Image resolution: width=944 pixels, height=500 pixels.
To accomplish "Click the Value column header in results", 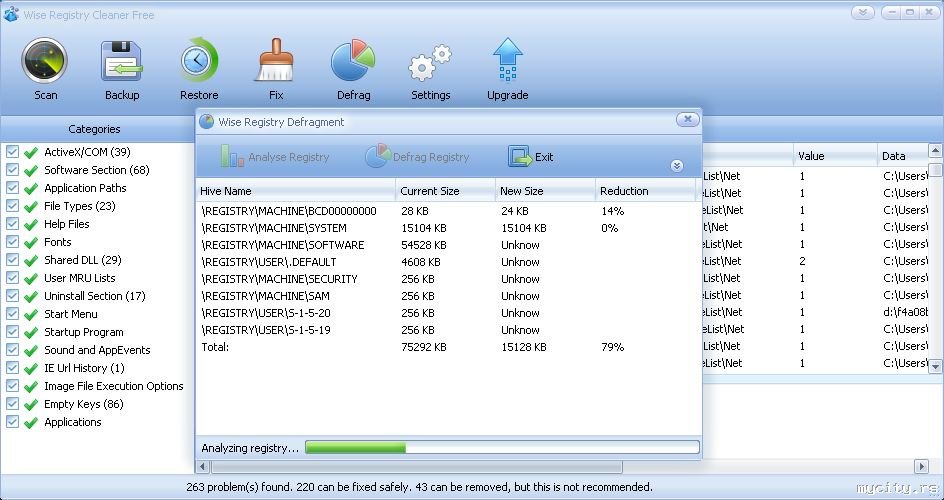I will click(x=834, y=156).
